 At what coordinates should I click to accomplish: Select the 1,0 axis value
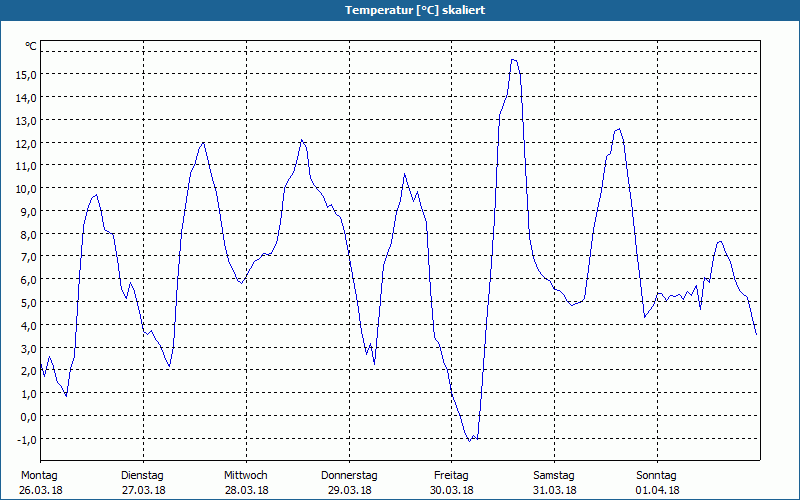pyautogui.click(x=29, y=393)
